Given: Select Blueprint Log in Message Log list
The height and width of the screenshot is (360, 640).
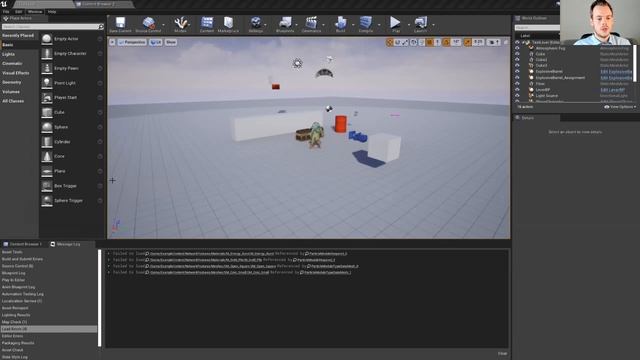Looking at the screenshot, I should click(13, 273).
